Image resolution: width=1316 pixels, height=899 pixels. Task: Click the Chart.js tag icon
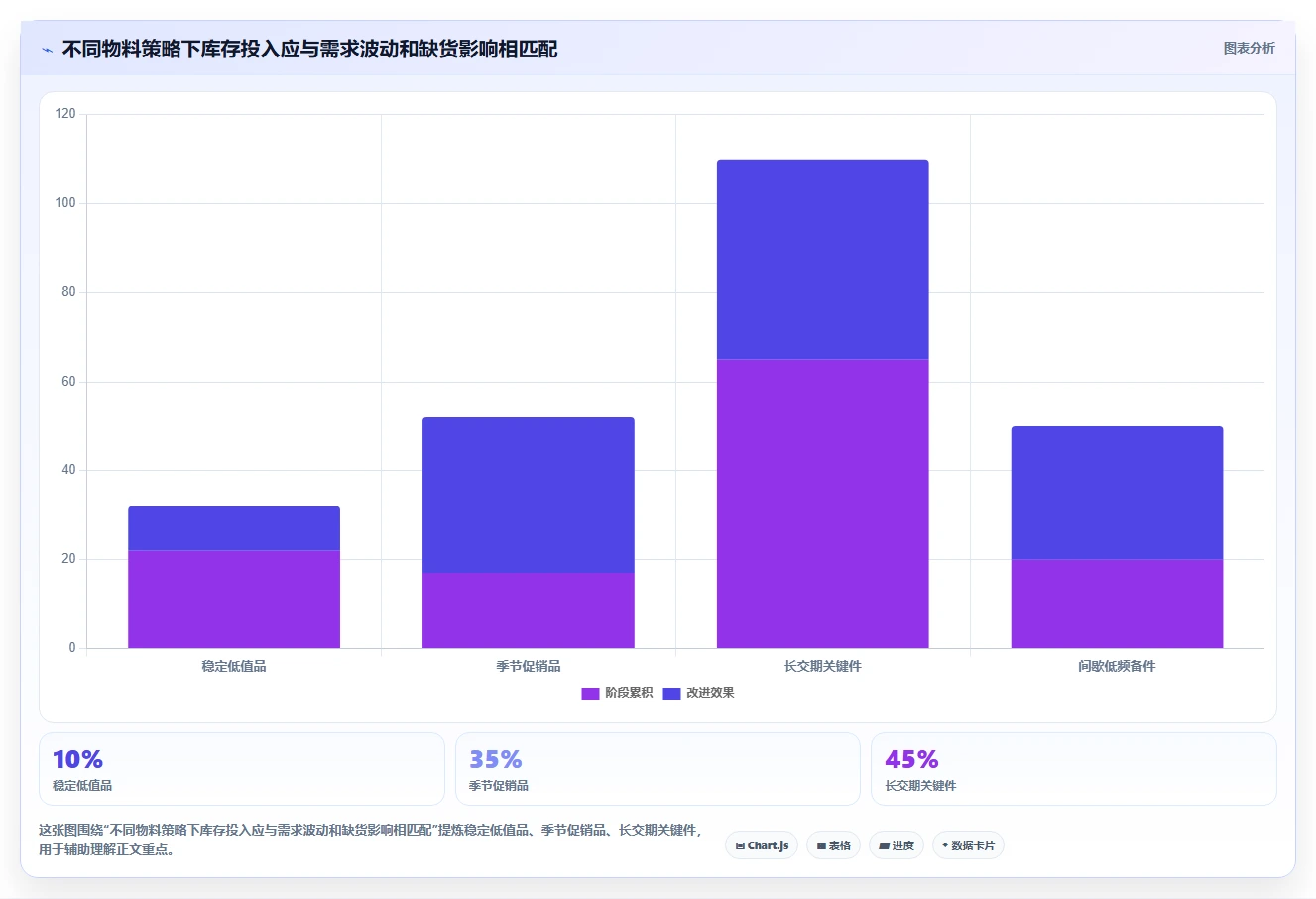pos(740,846)
